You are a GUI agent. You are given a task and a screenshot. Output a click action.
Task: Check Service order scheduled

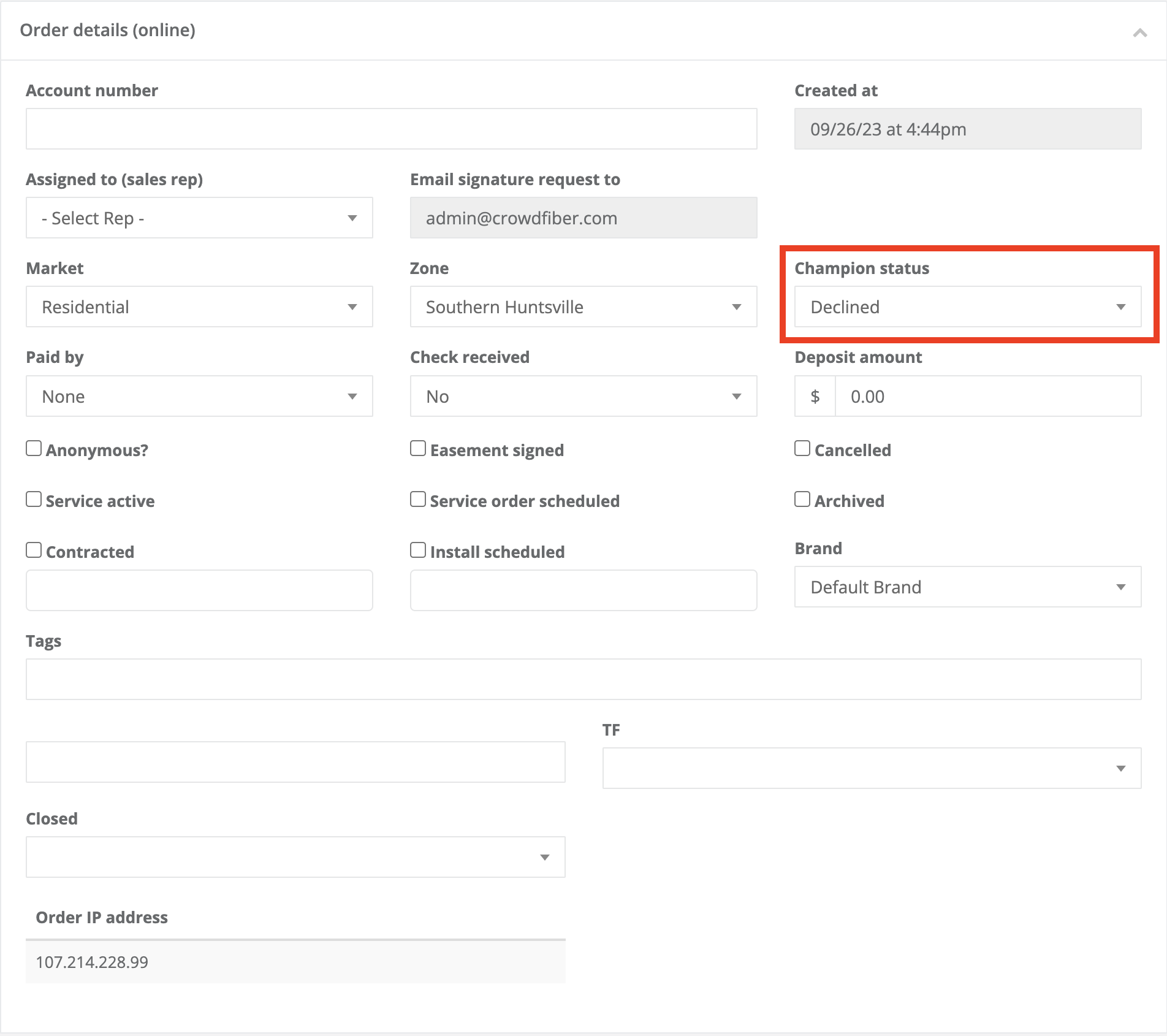tap(418, 500)
